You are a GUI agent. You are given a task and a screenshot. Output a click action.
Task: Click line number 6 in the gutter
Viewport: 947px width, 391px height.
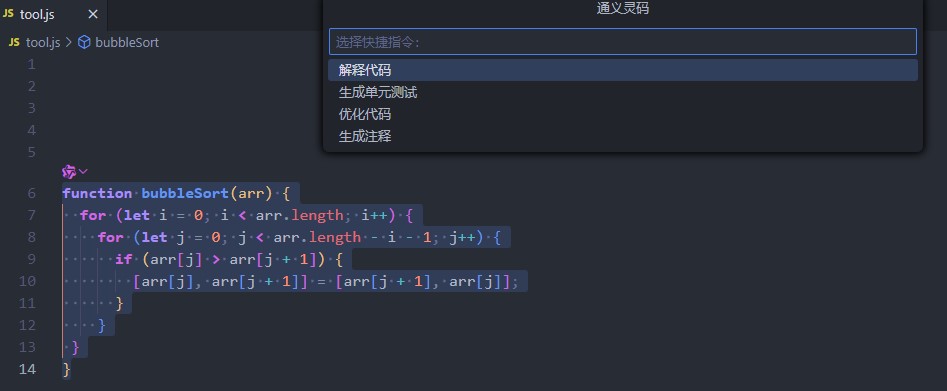[x=31, y=193]
